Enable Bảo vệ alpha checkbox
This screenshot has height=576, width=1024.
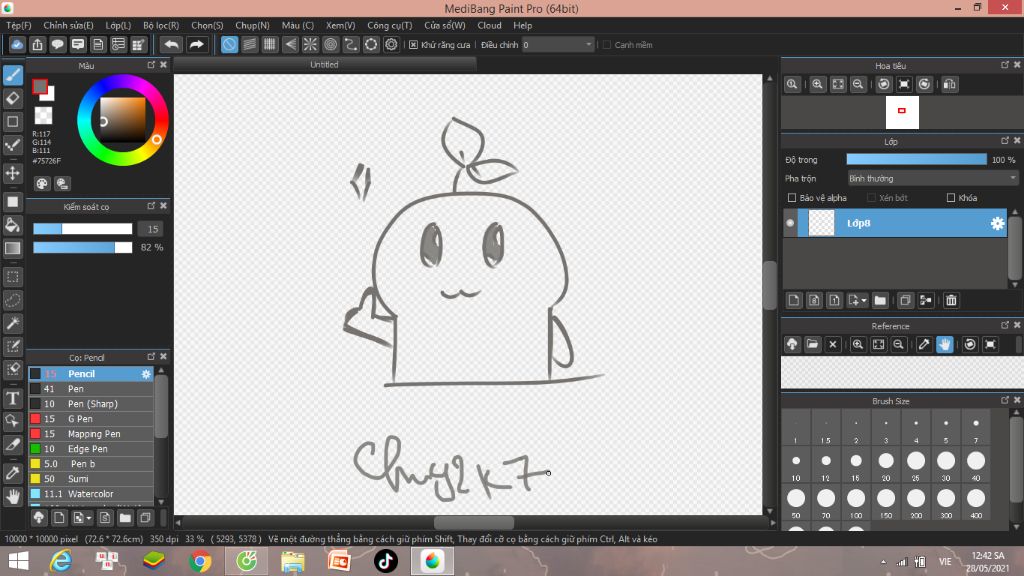pyautogui.click(x=792, y=198)
